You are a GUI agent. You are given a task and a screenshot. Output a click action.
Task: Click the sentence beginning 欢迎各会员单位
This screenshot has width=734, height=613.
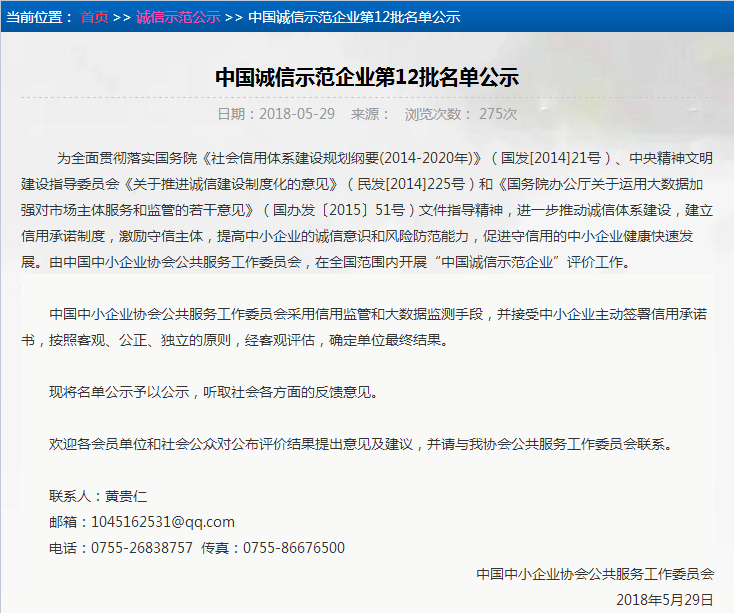click(360, 444)
